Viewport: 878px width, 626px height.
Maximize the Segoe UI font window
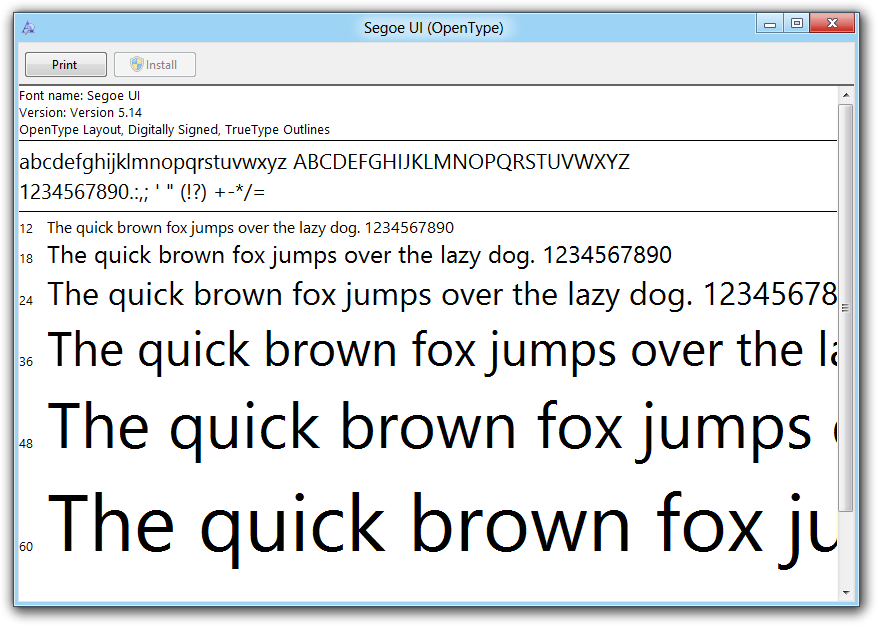tap(796, 24)
